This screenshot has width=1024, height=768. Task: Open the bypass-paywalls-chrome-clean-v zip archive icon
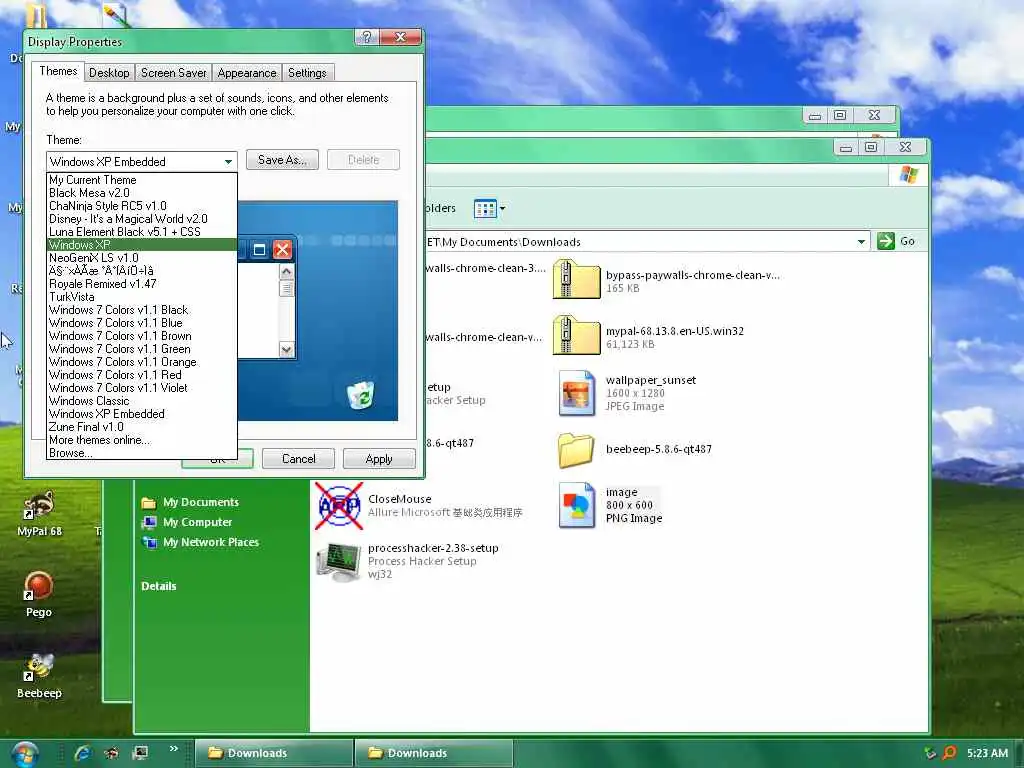click(x=576, y=279)
